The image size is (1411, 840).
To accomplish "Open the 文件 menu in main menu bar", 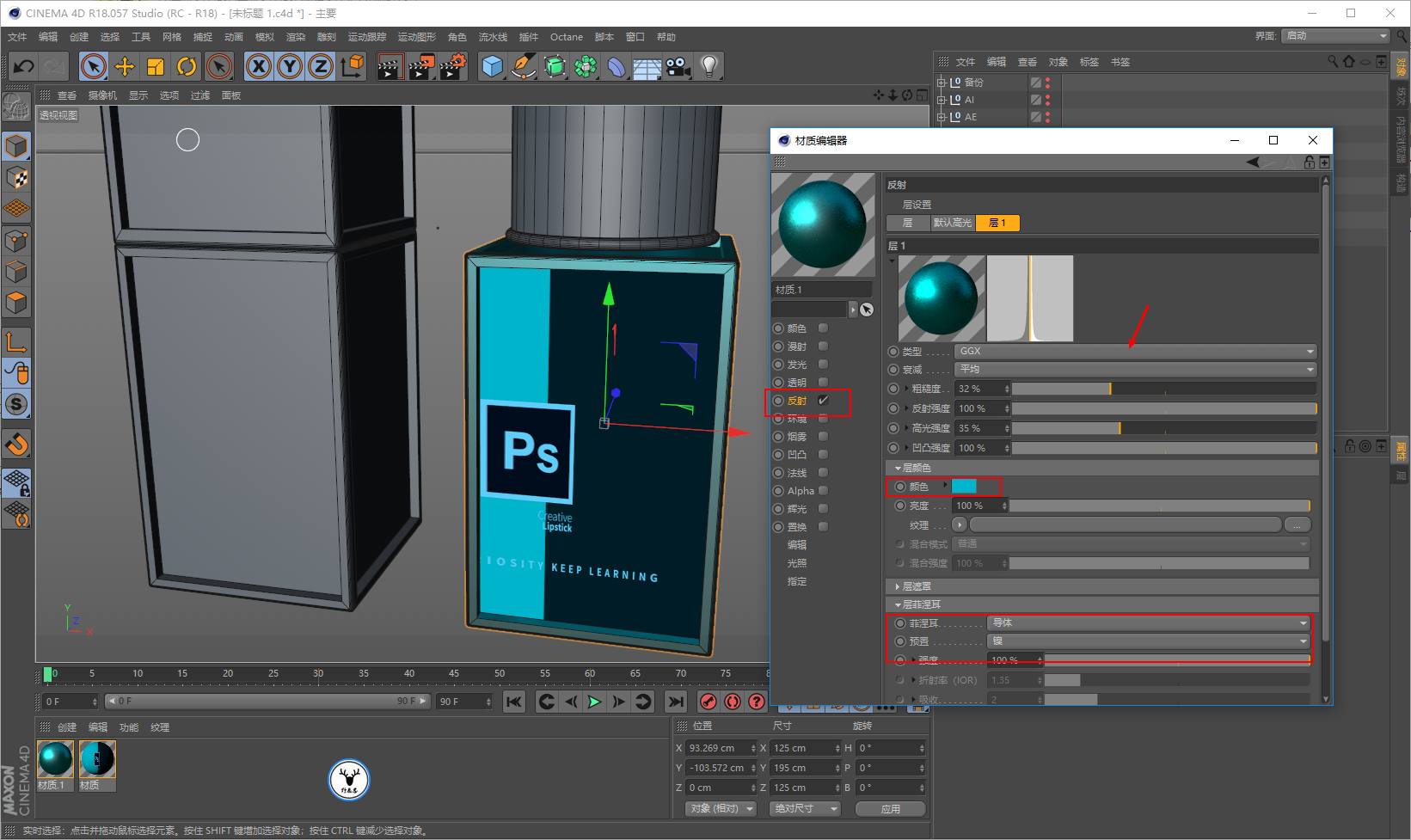I will [x=17, y=37].
